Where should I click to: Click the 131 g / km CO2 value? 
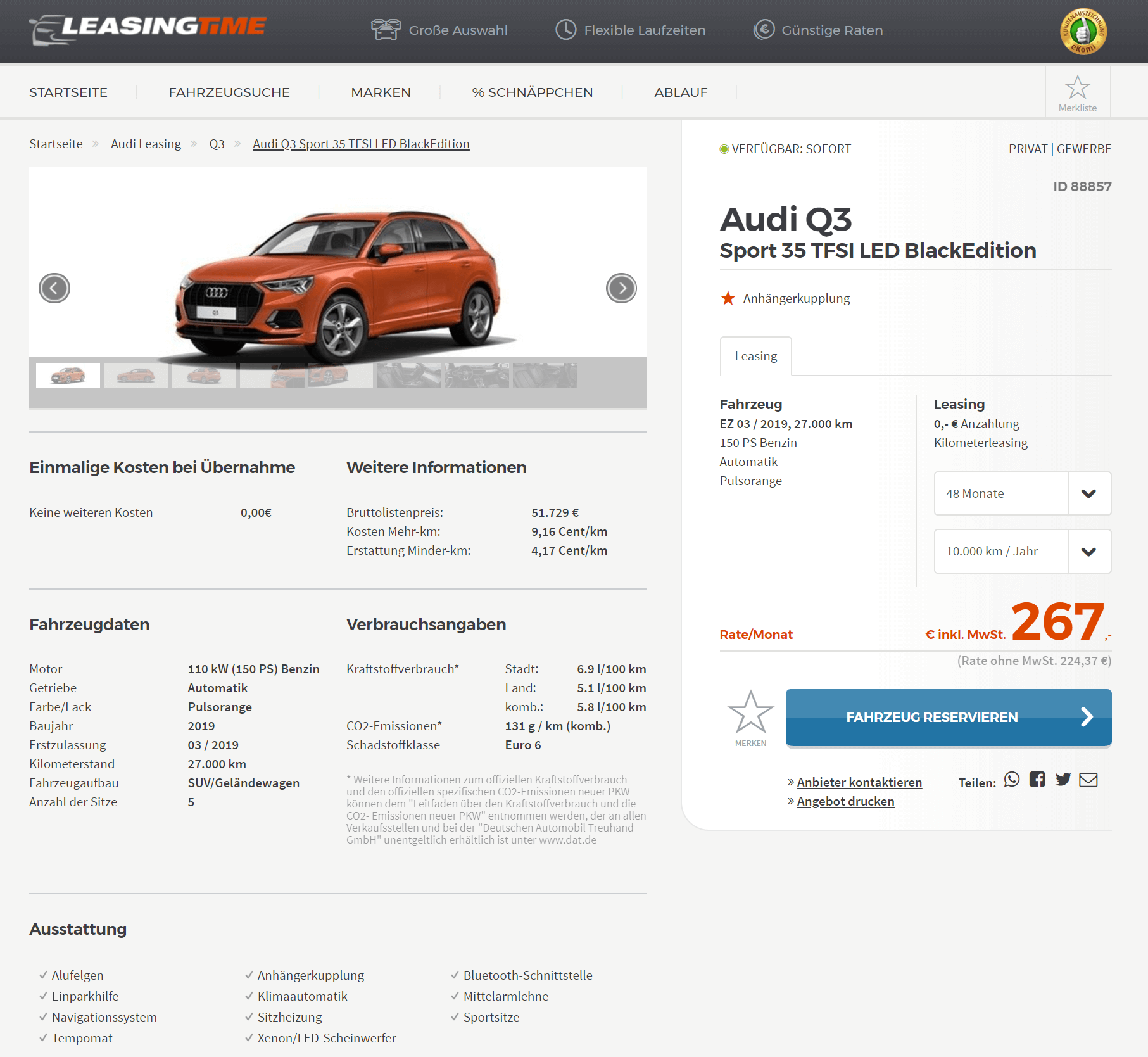click(557, 726)
